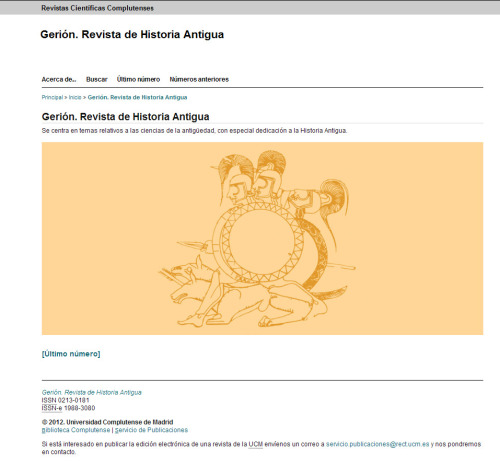Open the [Último número] link below banner
500x462 pixels.
(71, 354)
